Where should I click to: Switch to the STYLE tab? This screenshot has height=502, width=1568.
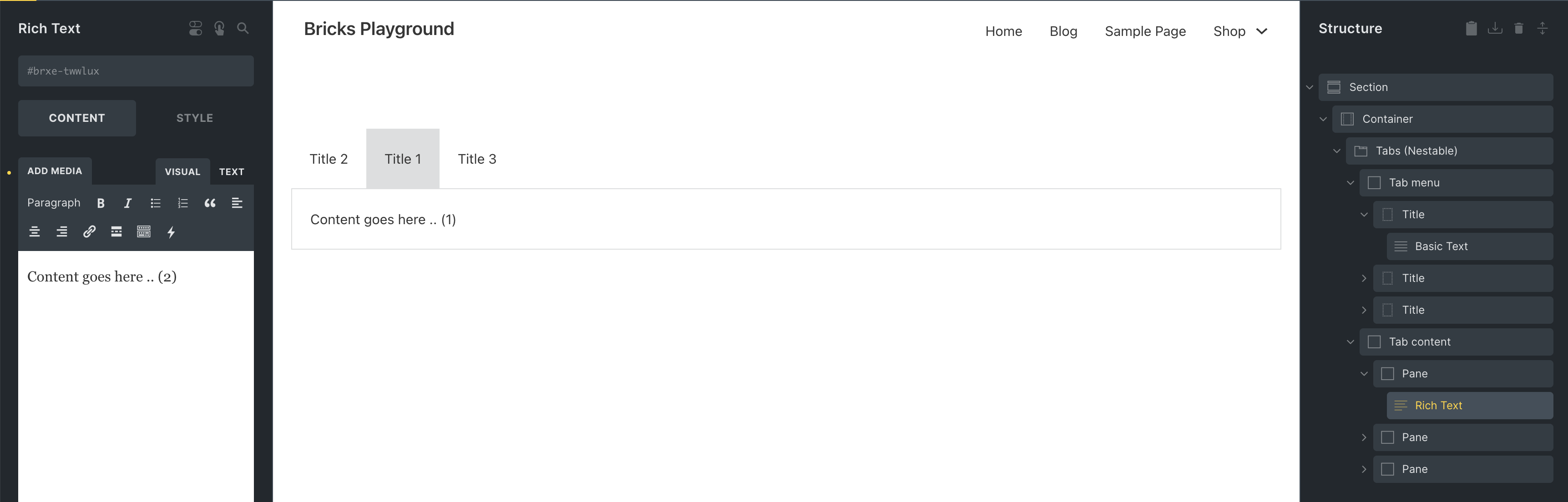click(x=194, y=117)
